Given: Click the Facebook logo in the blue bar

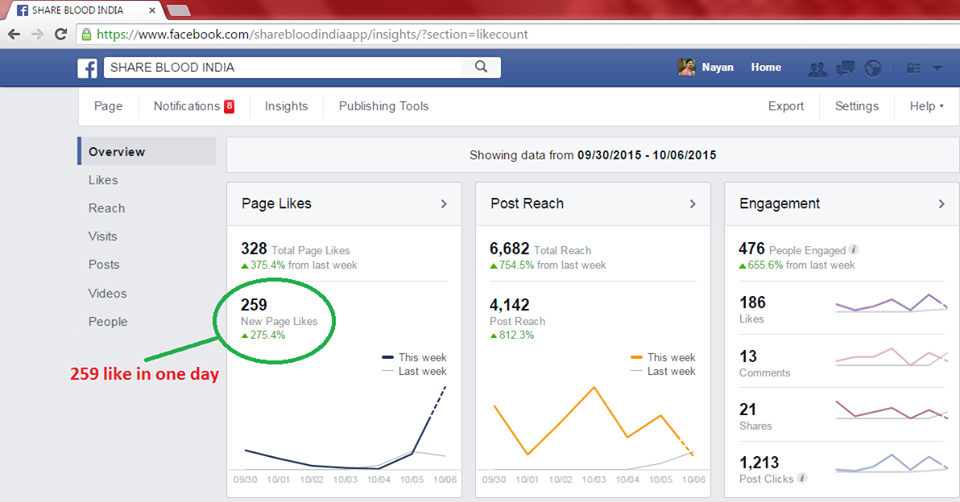Looking at the screenshot, I should pyautogui.click(x=87, y=68).
